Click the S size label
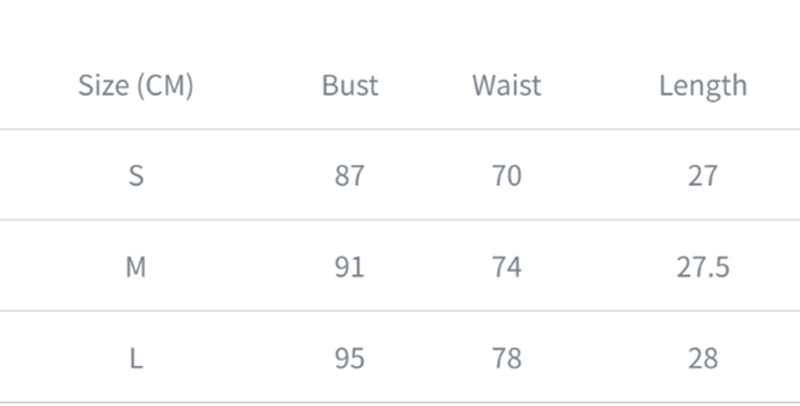This screenshot has width=800, height=406. [136, 176]
